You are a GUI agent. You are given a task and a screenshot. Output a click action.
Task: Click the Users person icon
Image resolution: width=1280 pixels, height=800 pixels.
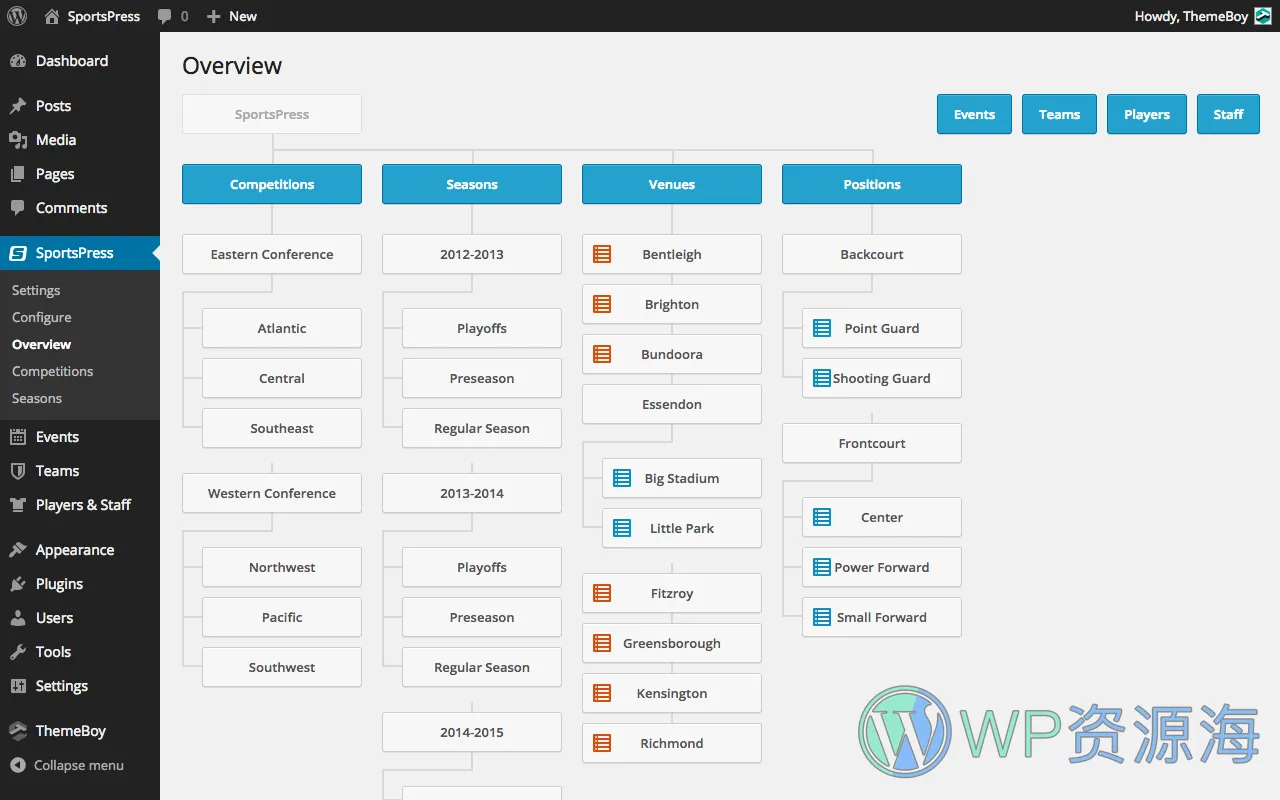point(18,618)
